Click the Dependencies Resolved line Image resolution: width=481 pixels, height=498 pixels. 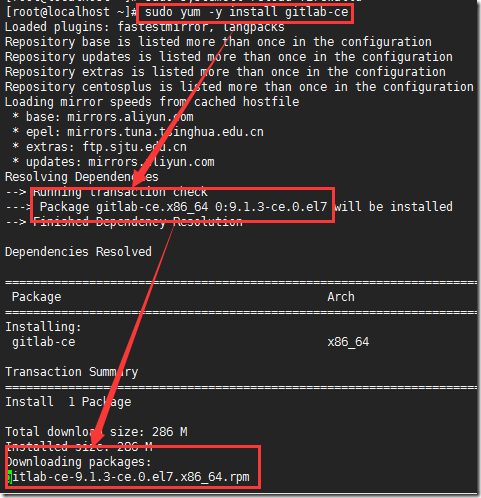pos(78,252)
